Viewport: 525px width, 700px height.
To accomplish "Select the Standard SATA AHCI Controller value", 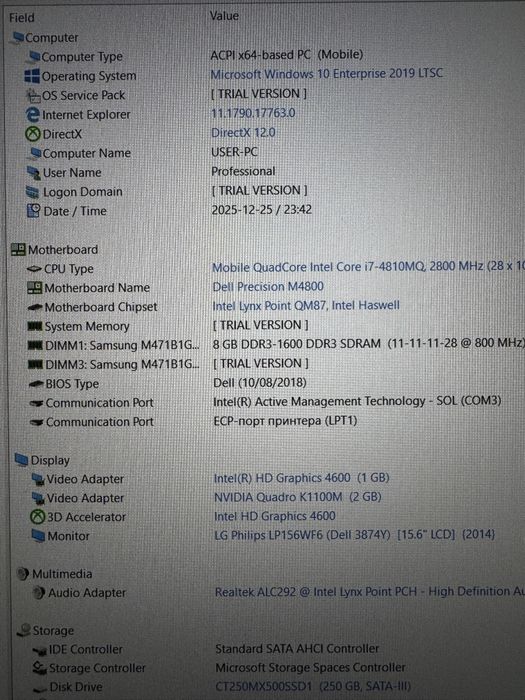I will click(x=297, y=648).
